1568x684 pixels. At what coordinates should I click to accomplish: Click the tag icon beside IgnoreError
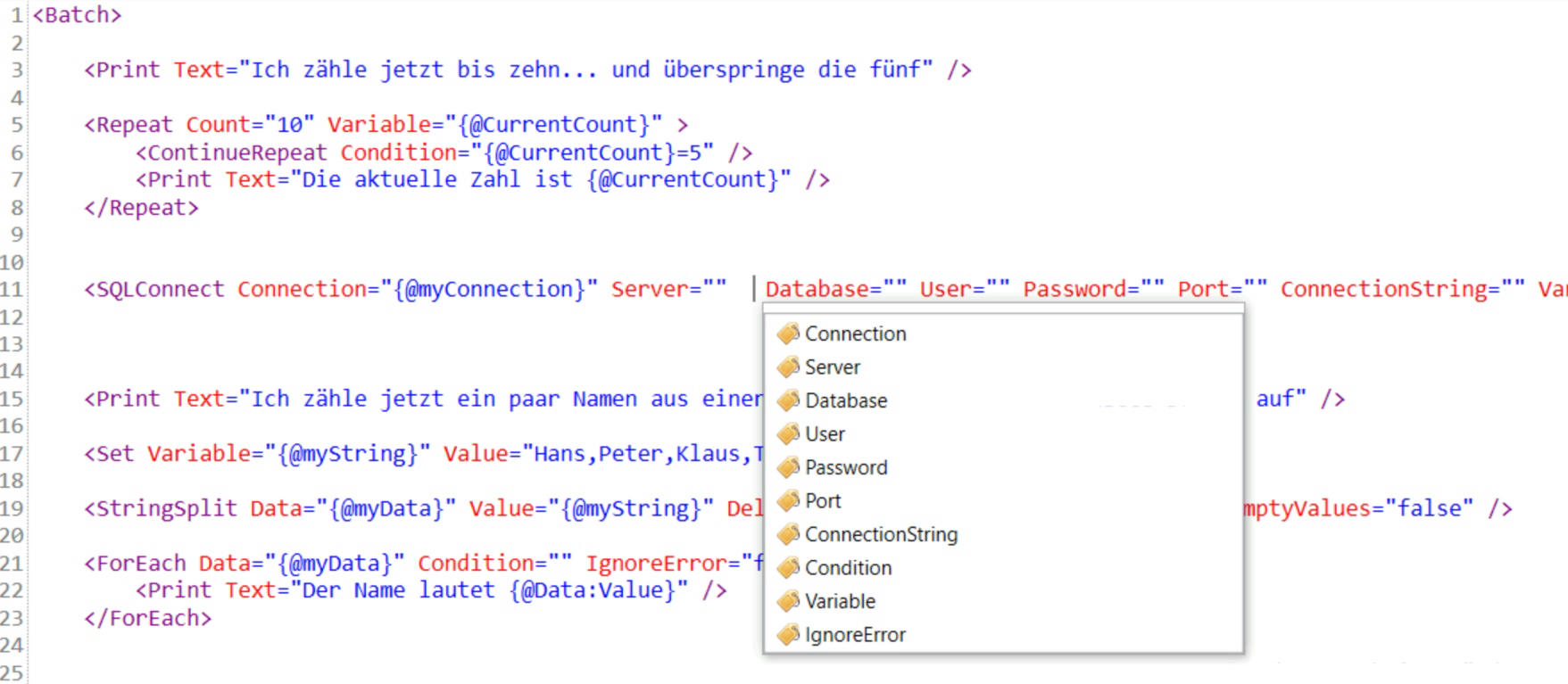click(x=788, y=635)
